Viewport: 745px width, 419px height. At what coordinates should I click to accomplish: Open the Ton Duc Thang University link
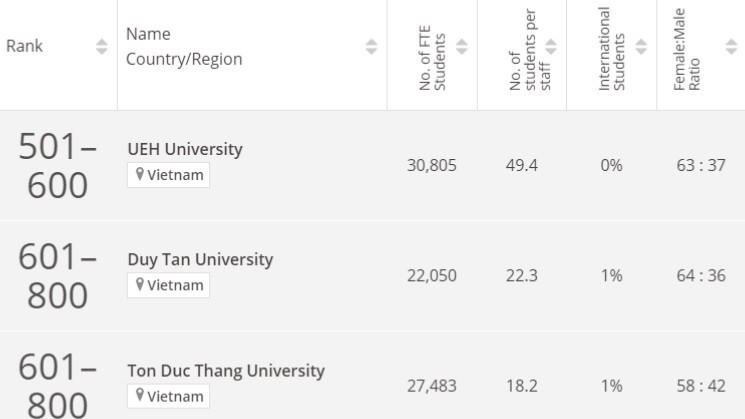click(x=226, y=371)
